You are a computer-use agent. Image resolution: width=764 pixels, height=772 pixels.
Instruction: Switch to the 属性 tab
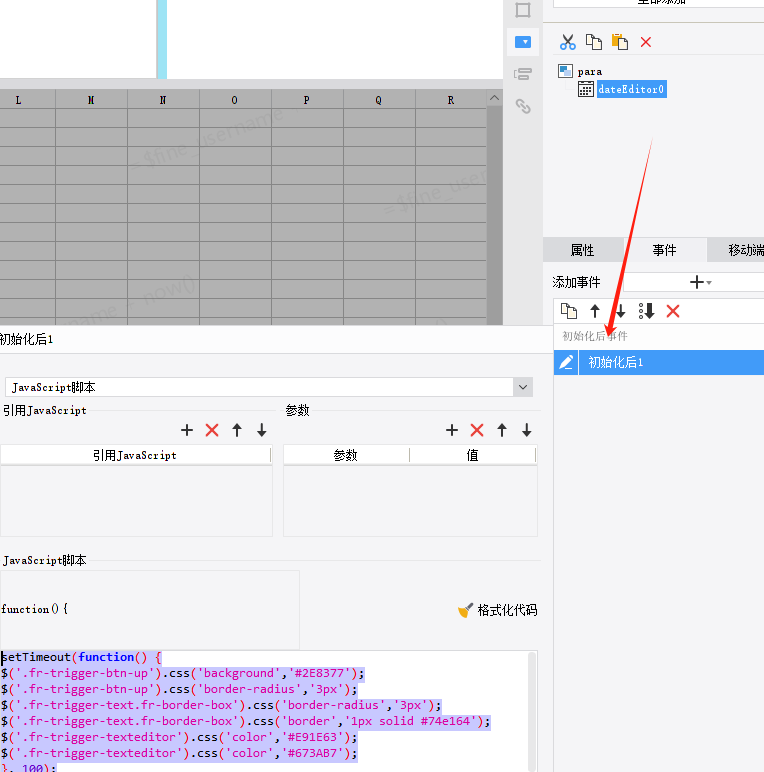coord(583,250)
